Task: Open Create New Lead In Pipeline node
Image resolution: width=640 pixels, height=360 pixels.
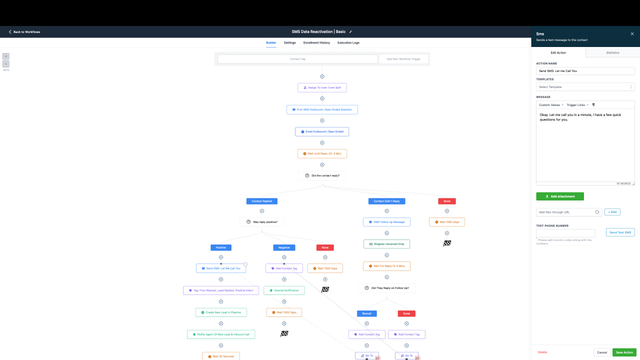Action: pyautogui.click(x=221, y=313)
